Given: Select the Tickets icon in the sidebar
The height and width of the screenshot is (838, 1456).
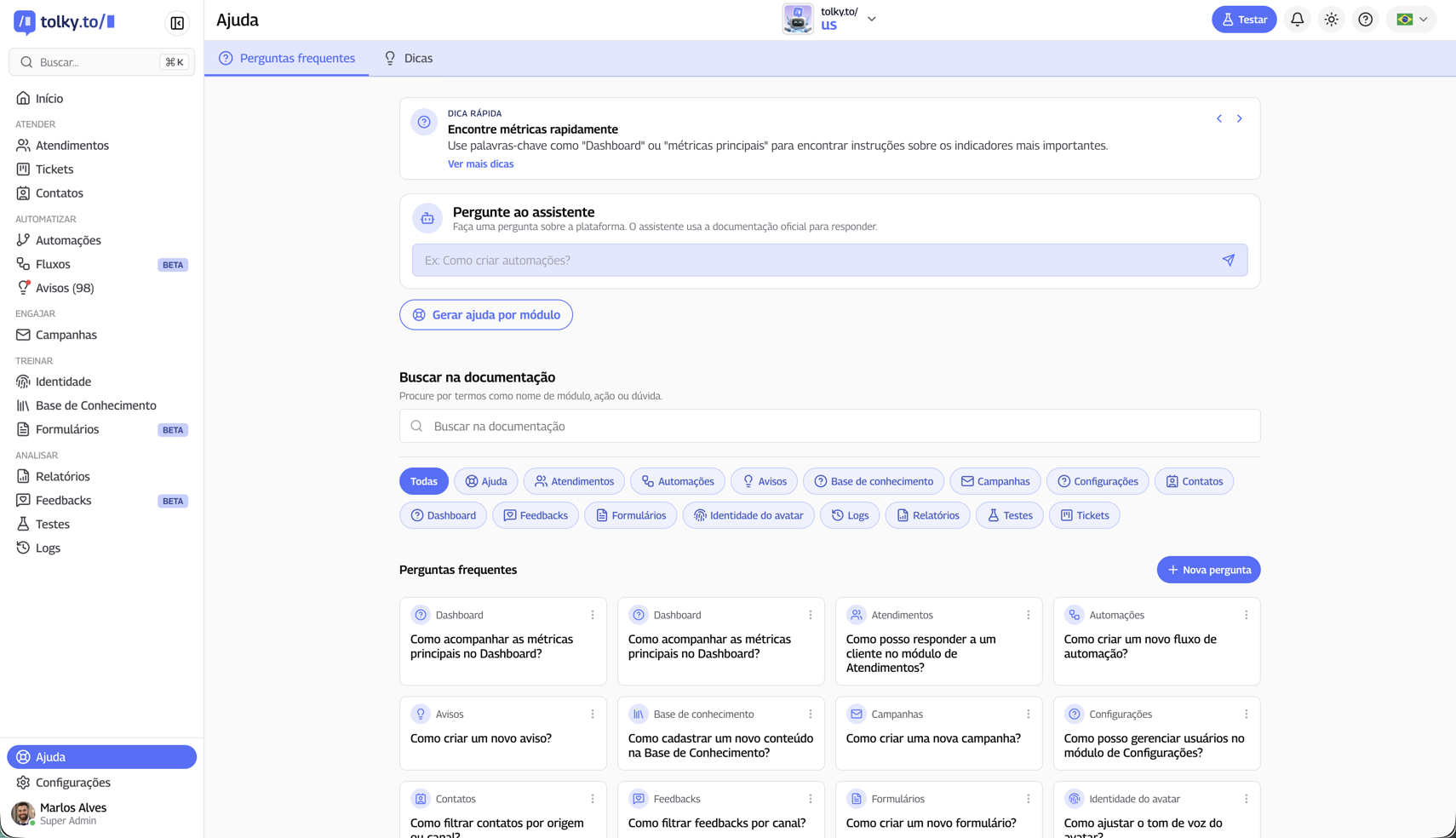Looking at the screenshot, I should click(x=24, y=169).
